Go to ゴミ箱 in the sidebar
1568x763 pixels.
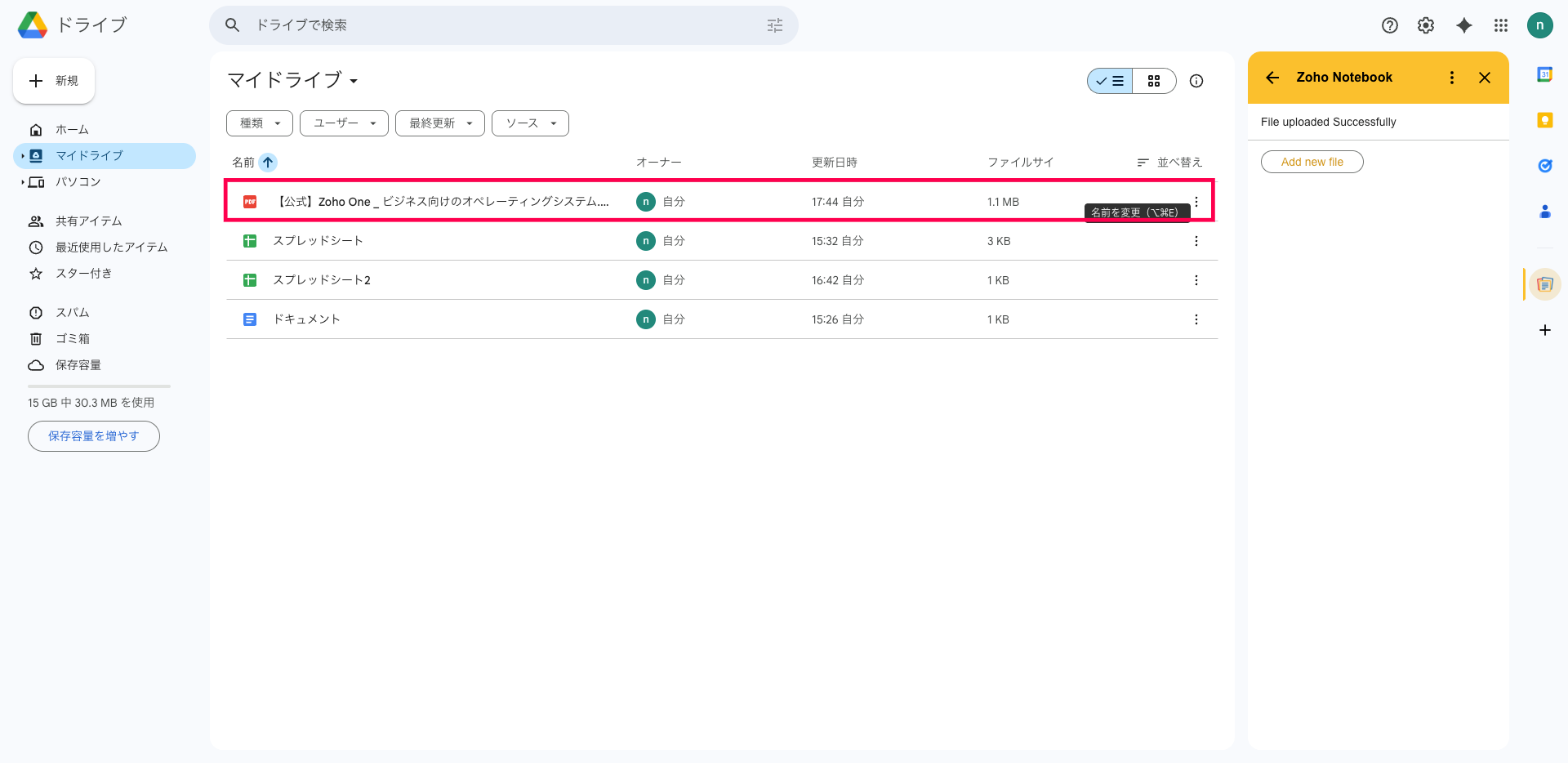(x=73, y=338)
